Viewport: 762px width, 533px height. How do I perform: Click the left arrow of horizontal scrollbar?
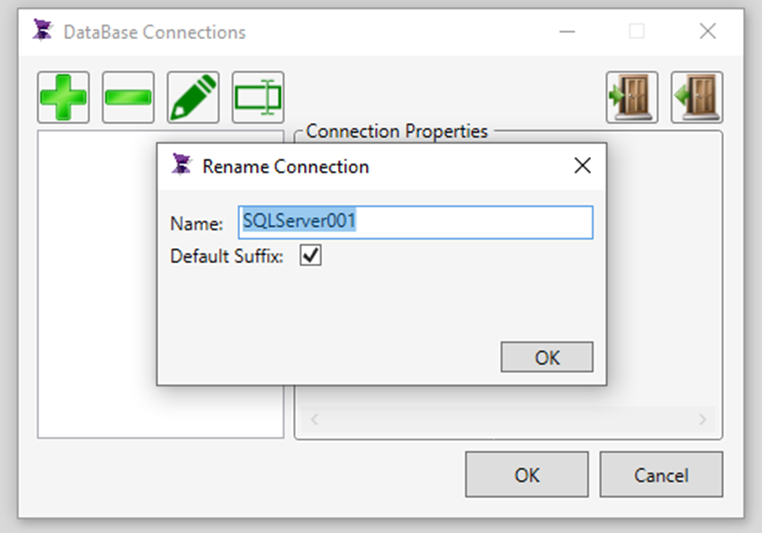pyautogui.click(x=314, y=419)
